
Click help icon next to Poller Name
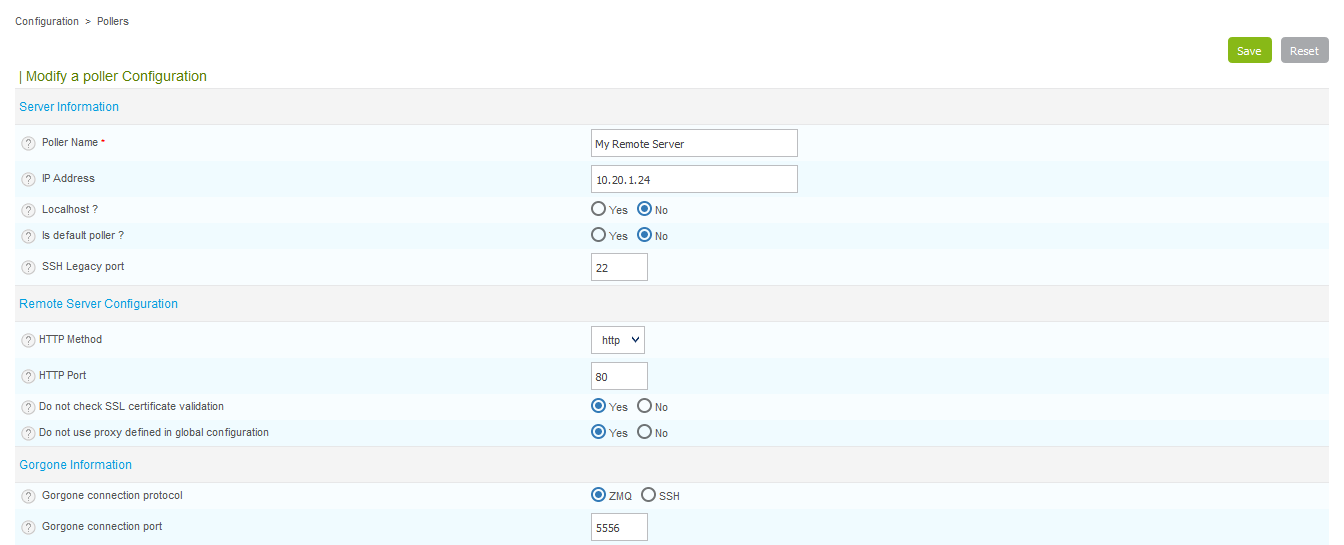click(x=28, y=143)
